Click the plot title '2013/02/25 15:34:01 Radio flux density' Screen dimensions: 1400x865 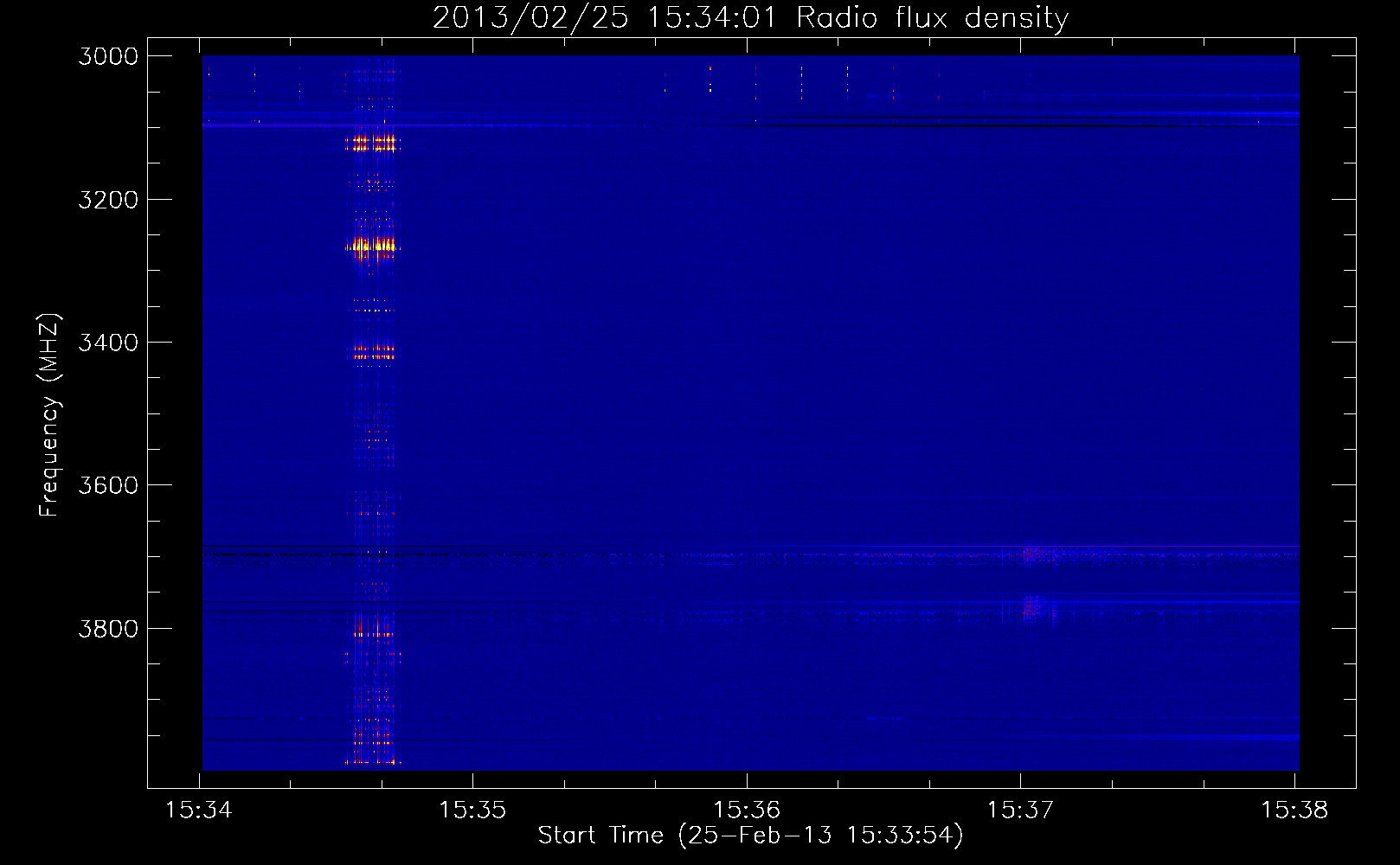coord(751,17)
